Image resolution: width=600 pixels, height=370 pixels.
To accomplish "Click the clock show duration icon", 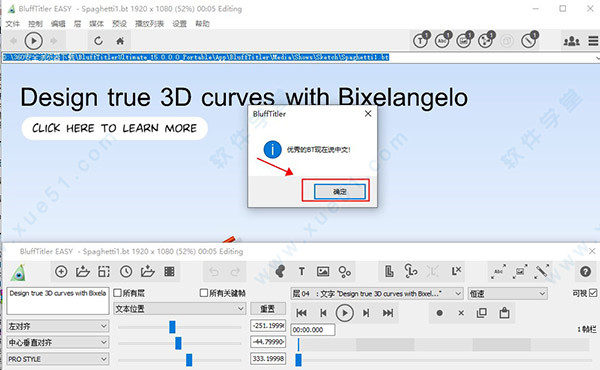I will click(x=126, y=272).
